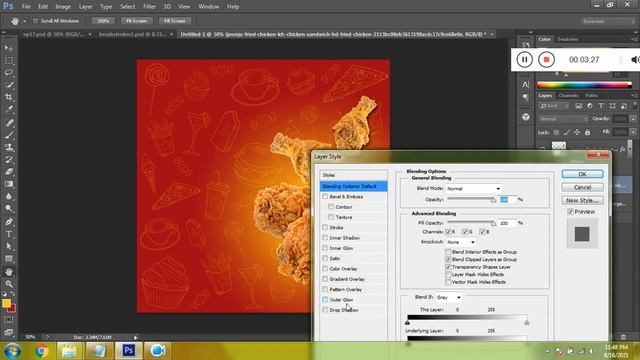This screenshot has width=640, height=360.
Task: Open Layers panel Opacity arrow
Action: pos(633,119)
